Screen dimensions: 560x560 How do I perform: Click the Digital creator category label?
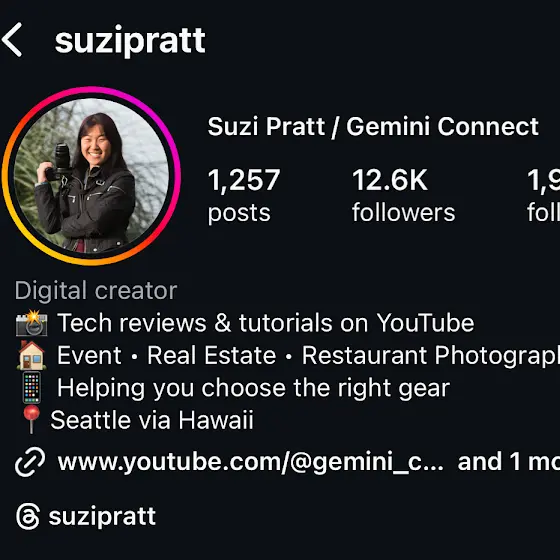tap(96, 291)
